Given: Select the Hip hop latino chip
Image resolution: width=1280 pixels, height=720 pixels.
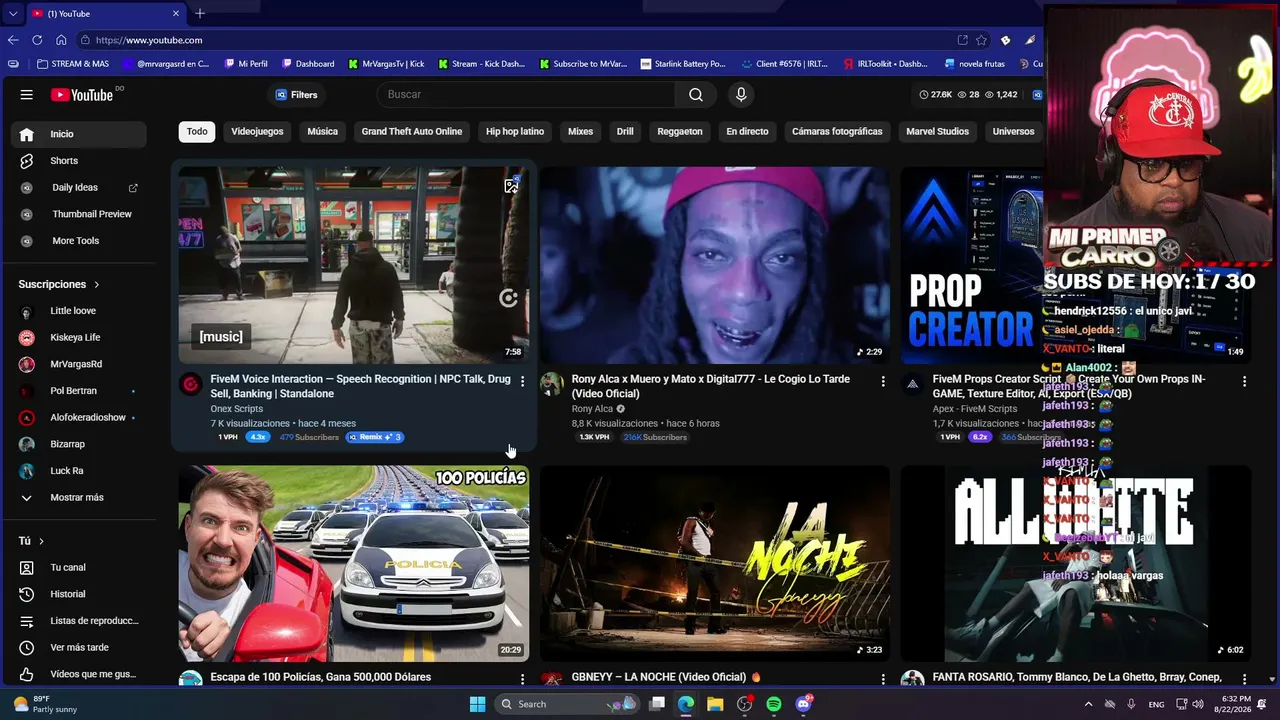Looking at the screenshot, I should point(515,131).
